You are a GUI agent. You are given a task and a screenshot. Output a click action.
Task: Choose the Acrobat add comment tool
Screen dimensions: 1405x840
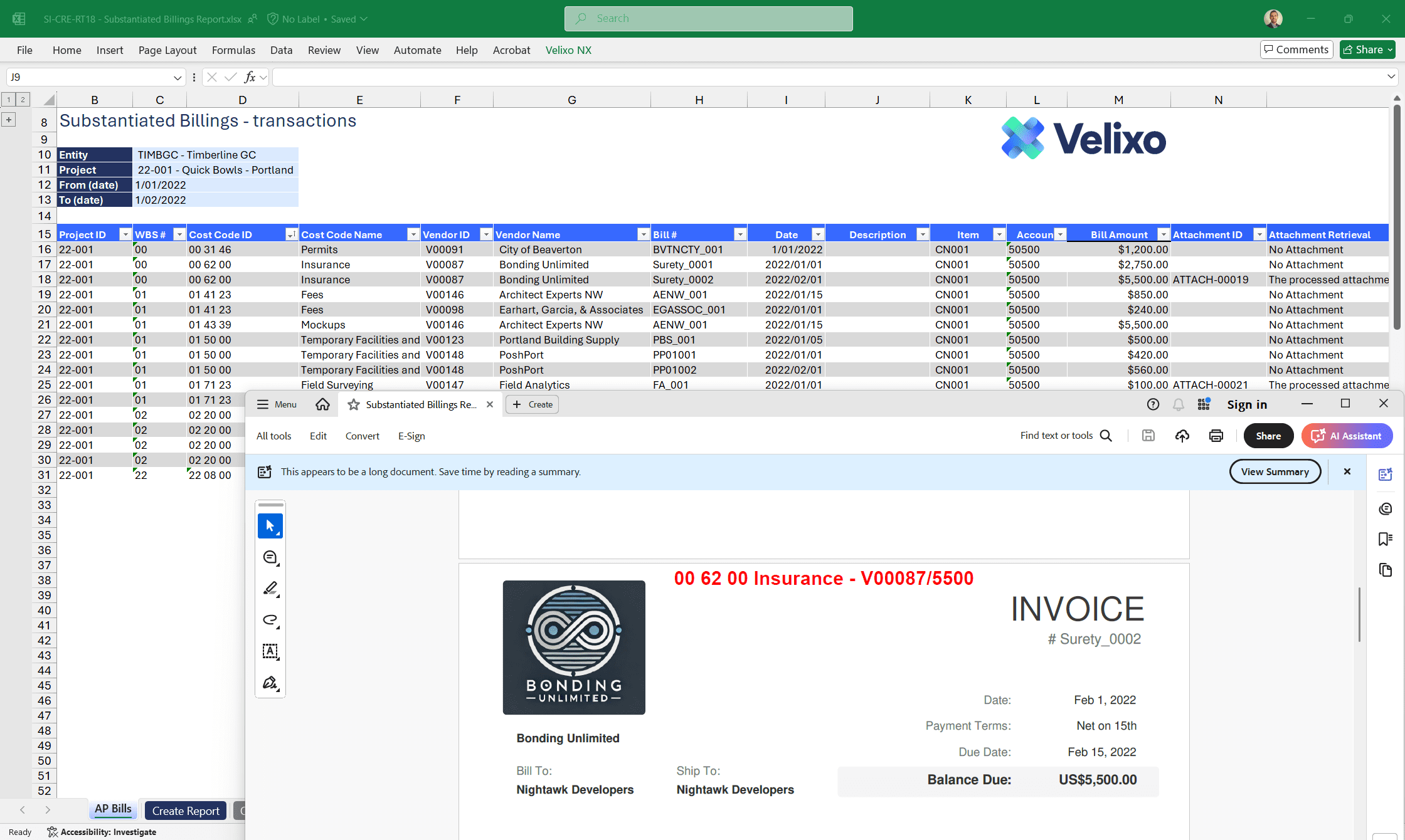pos(270,557)
